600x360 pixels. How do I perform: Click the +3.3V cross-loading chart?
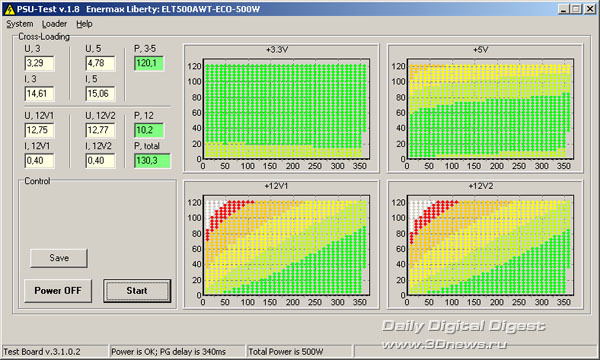point(281,108)
